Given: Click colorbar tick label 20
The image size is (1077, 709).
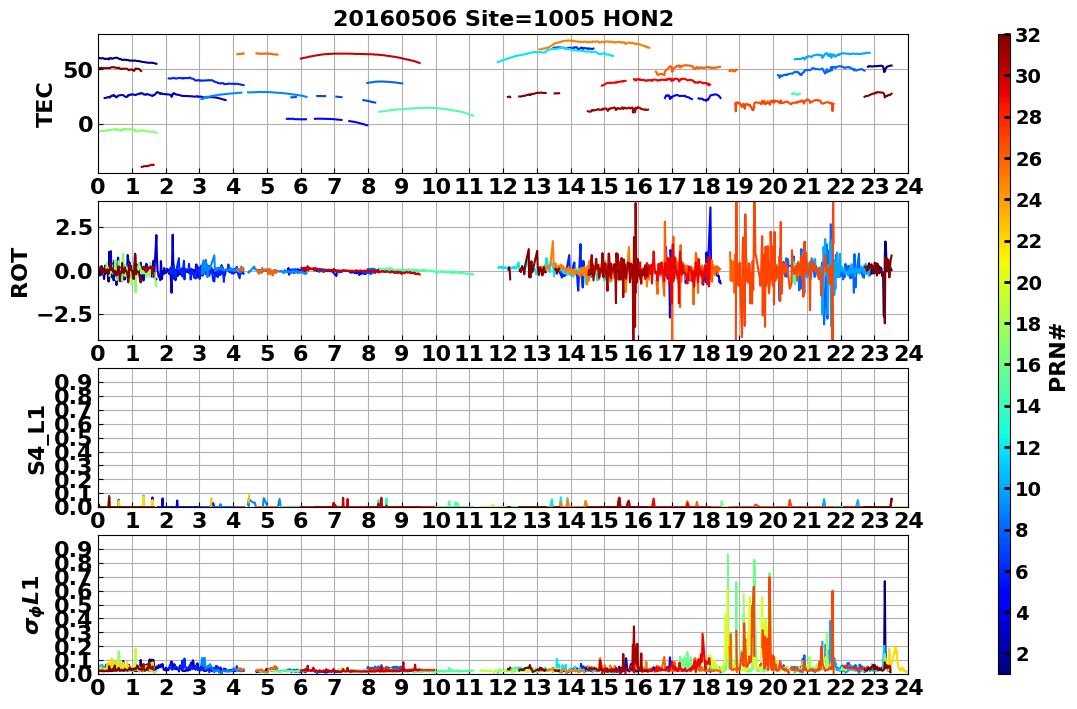Looking at the screenshot, I should [1028, 282].
